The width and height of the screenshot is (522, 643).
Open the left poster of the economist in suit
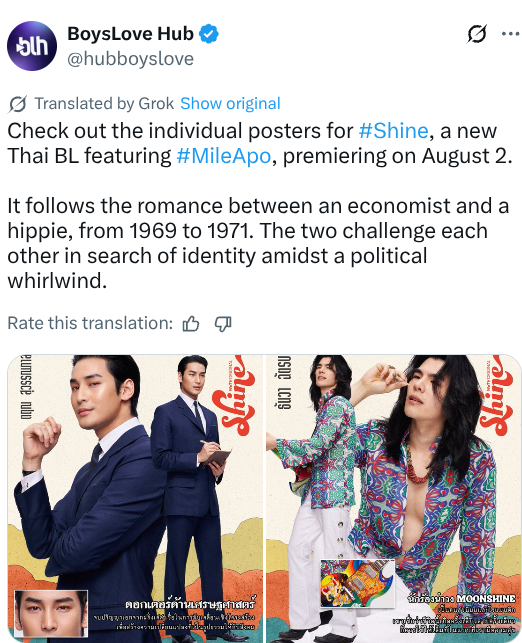(x=135, y=498)
